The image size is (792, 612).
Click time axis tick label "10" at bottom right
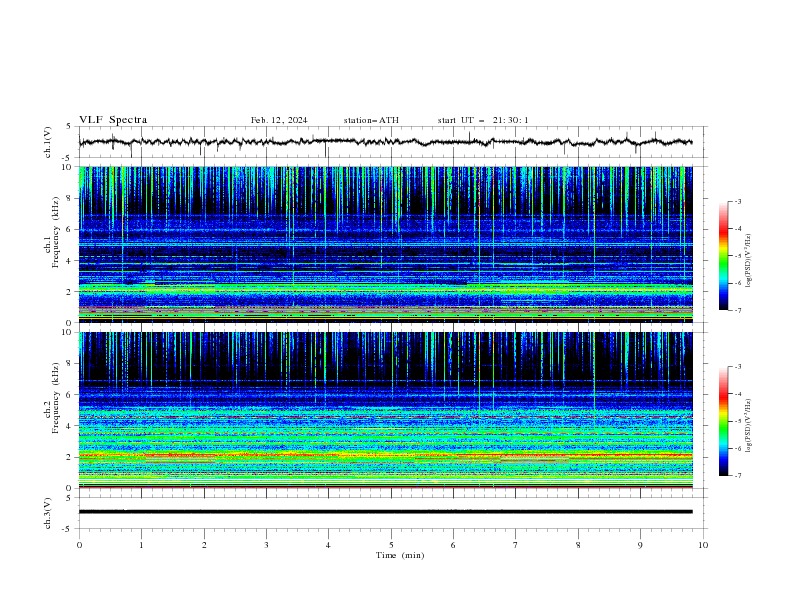[703, 545]
